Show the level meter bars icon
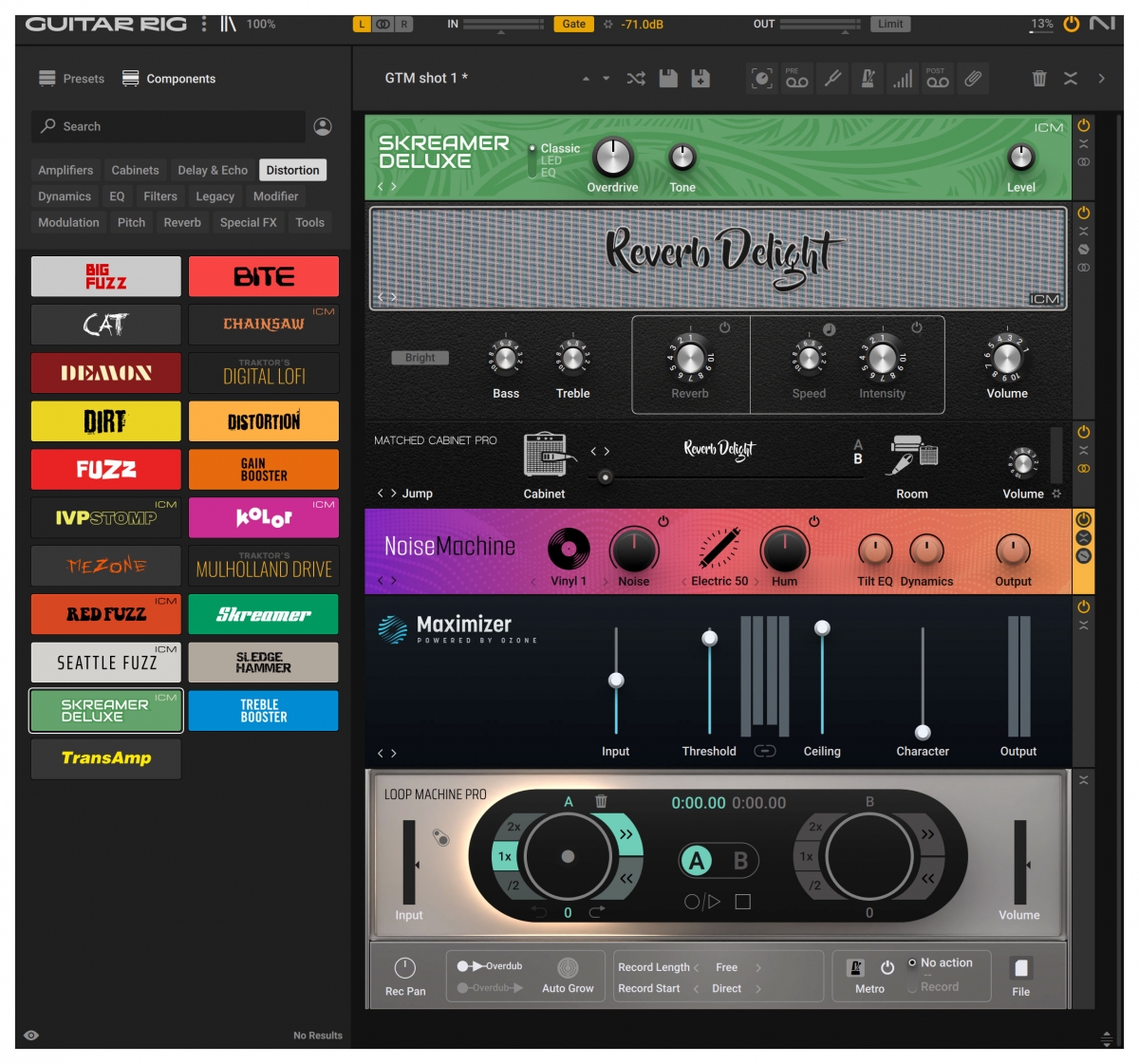 click(x=903, y=79)
